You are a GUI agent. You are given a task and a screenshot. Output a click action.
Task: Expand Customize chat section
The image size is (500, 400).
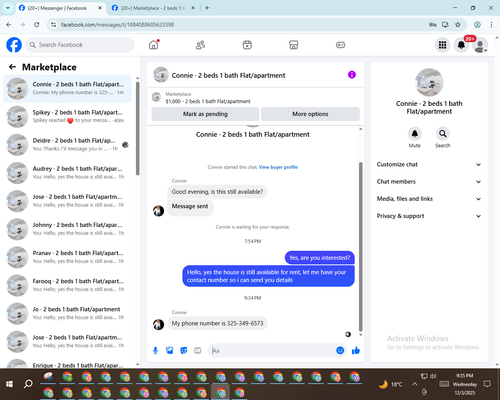click(x=429, y=164)
